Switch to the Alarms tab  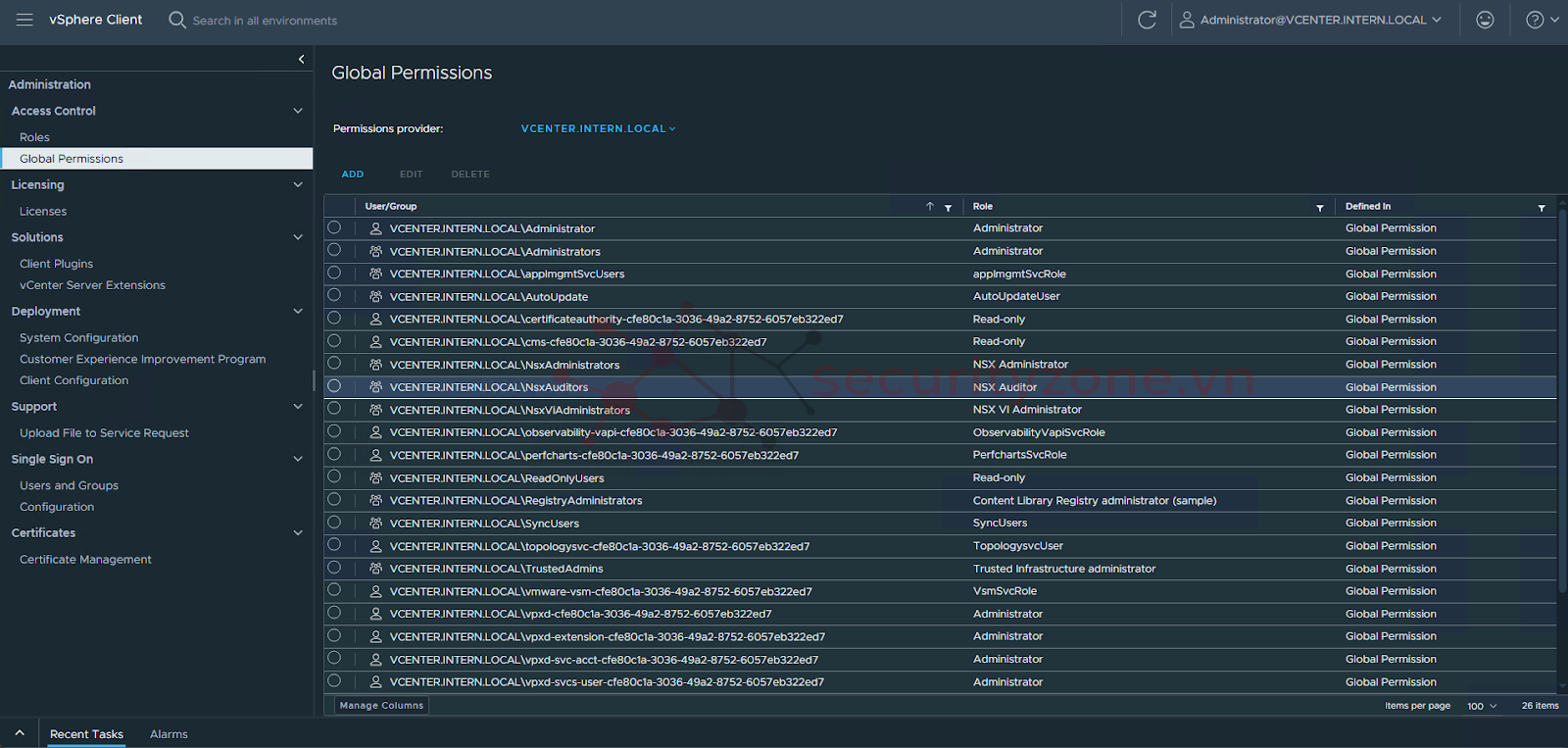169,734
